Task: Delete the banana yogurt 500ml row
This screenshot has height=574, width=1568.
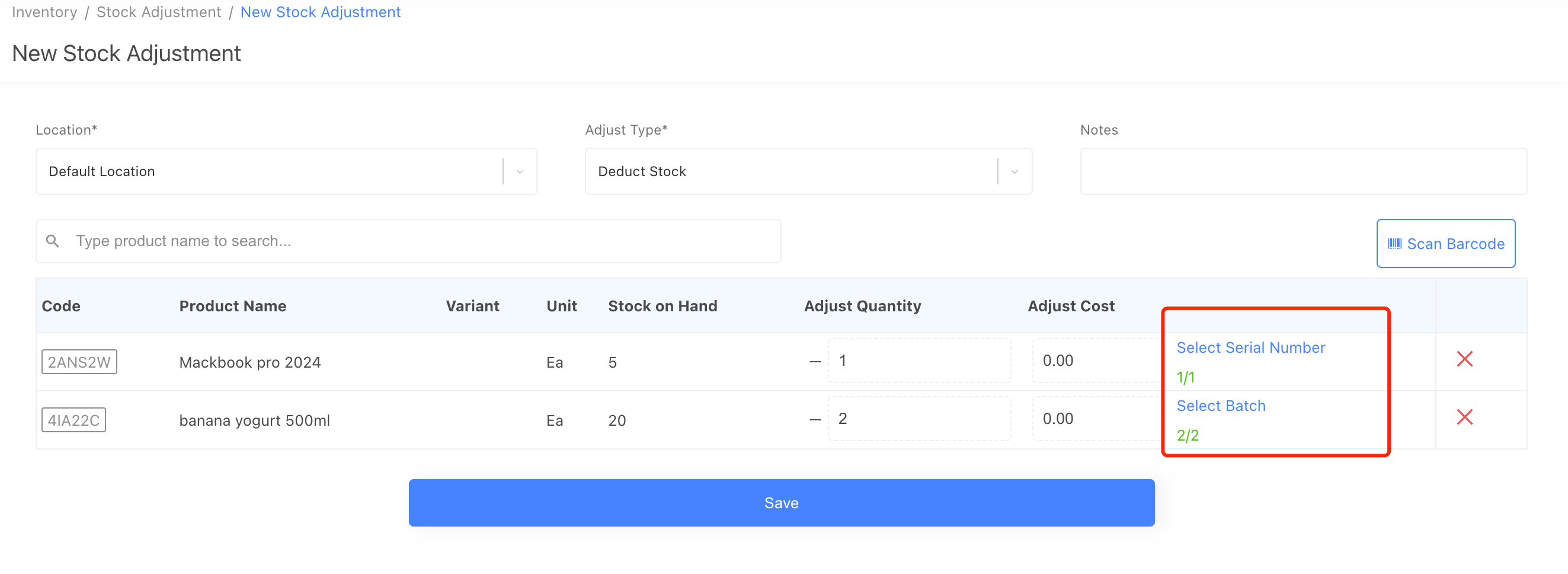Action: pos(1464,417)
